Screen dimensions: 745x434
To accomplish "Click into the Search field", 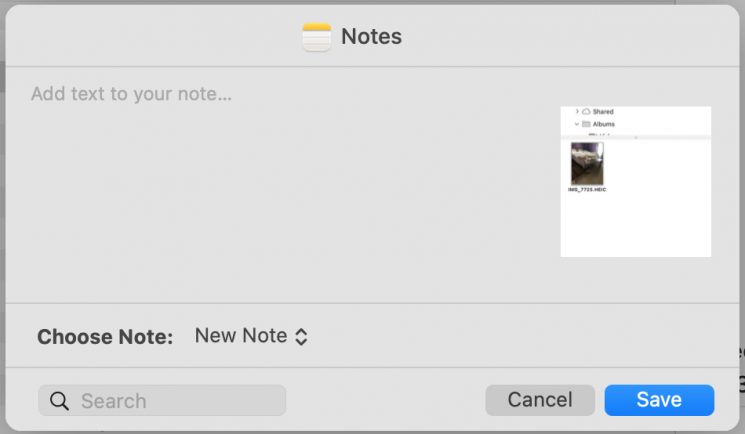I will (162, 400).
